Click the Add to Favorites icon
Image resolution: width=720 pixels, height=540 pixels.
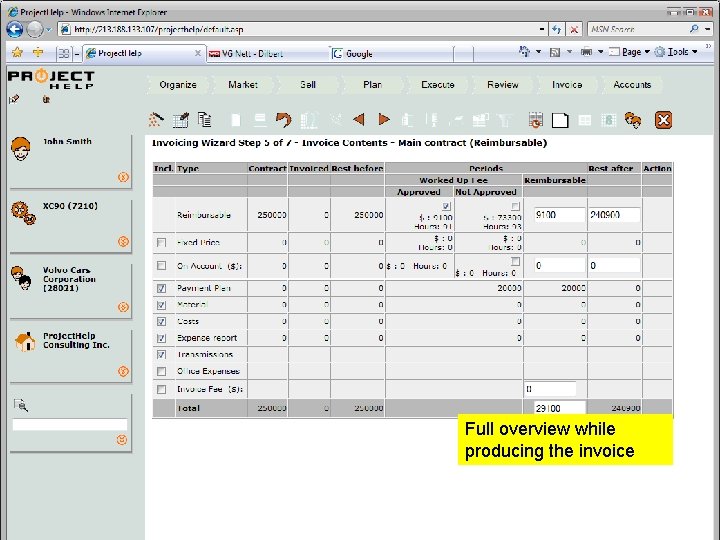pos(38,52)
